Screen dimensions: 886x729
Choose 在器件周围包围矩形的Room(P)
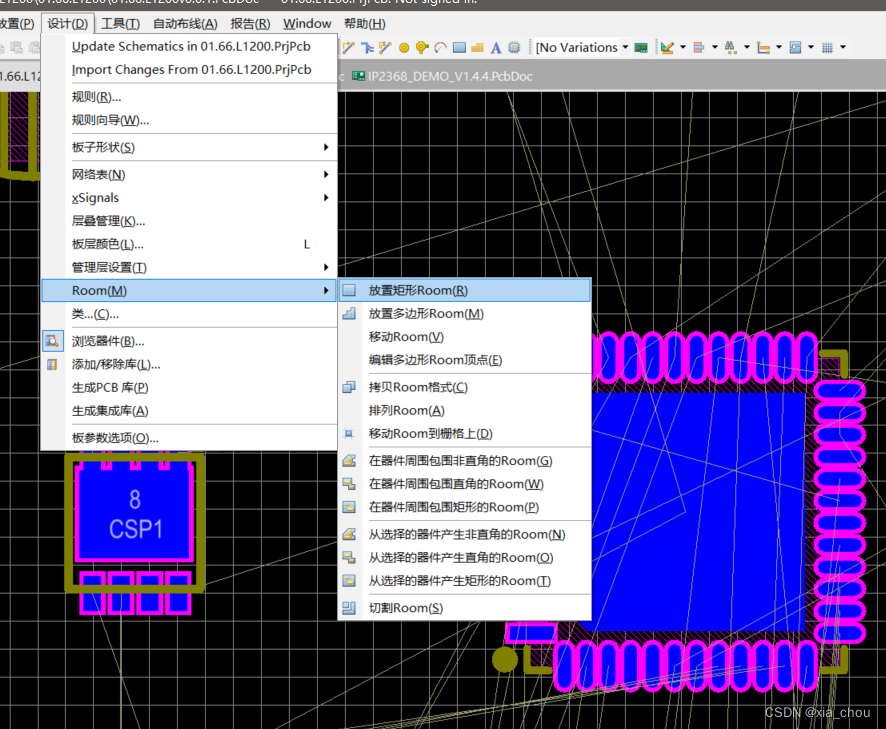tap(464, 507)
